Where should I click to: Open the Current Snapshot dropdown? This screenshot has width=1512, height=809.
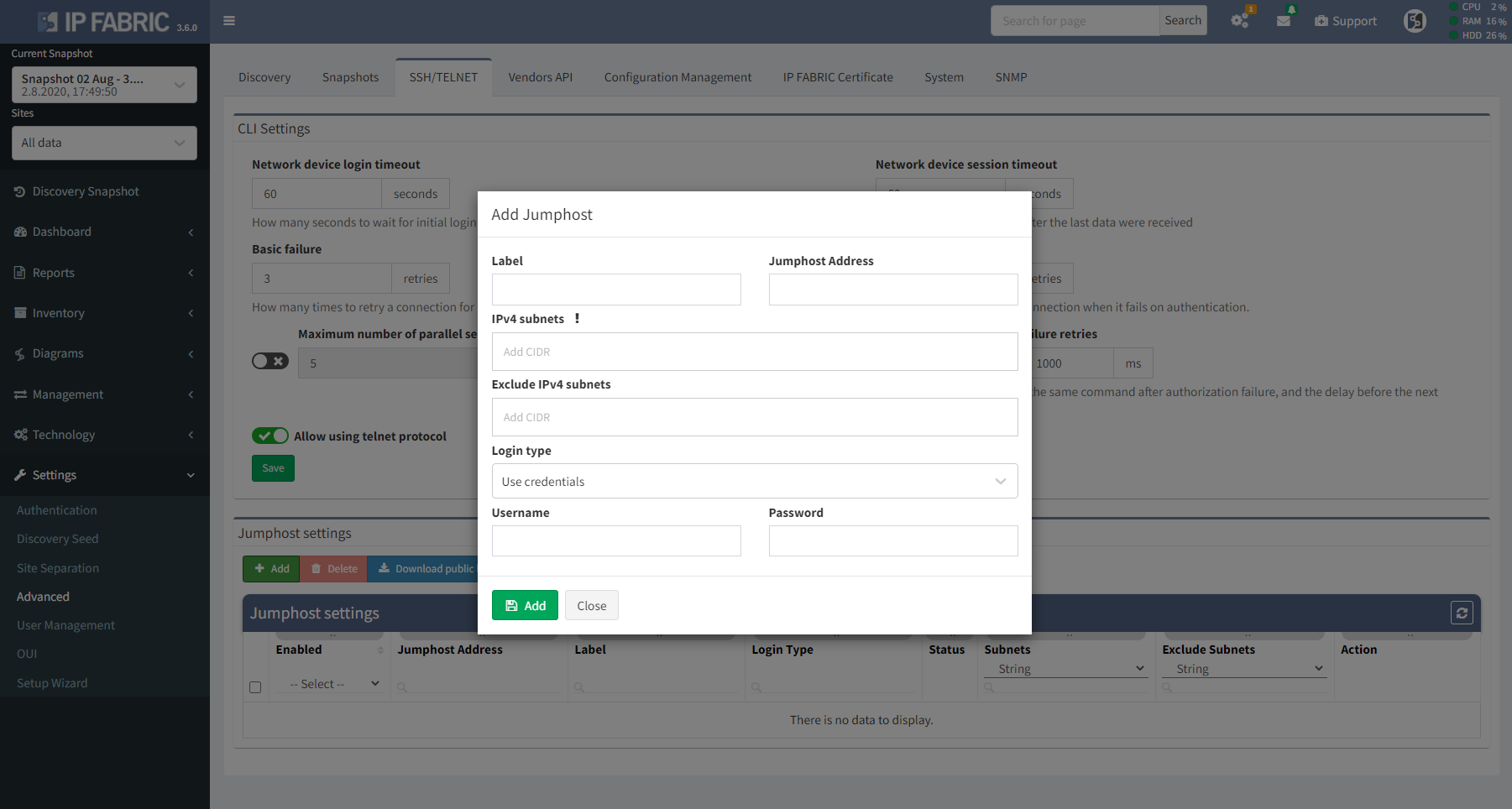click(104, 85)
